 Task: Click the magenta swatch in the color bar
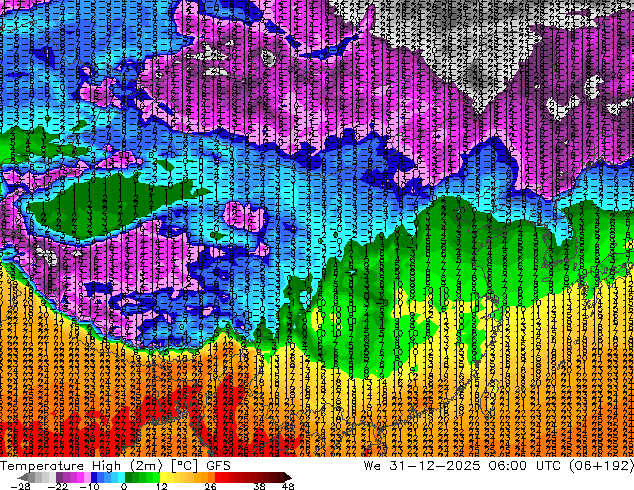pos(80,477)
